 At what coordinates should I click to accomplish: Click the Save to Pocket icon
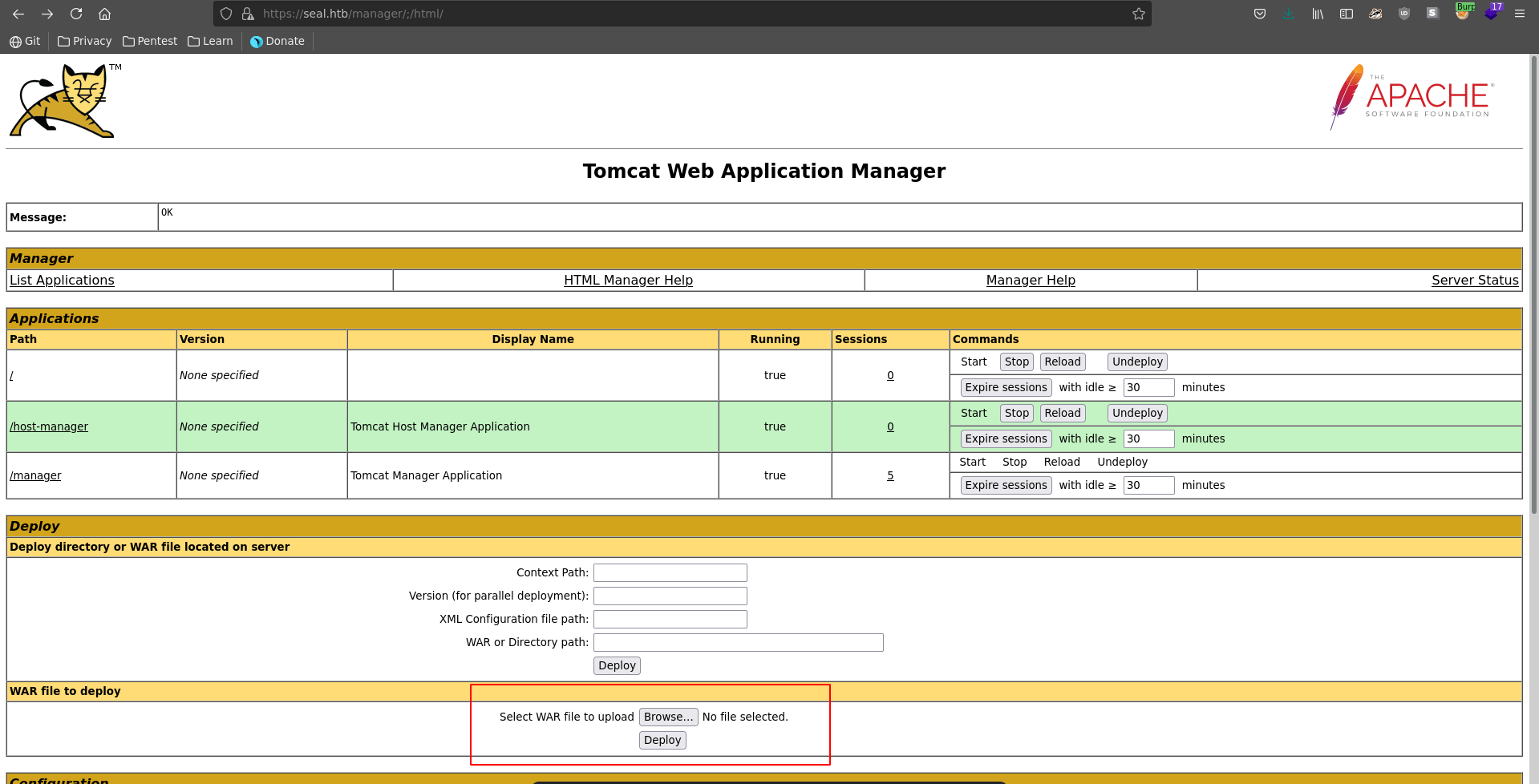click(x=1259, y=14)
